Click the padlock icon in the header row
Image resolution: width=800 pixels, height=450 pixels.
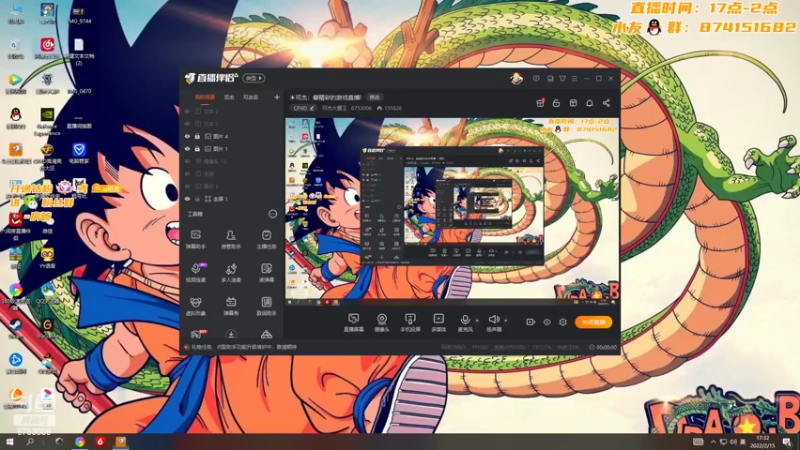click(x=556, y=103)
